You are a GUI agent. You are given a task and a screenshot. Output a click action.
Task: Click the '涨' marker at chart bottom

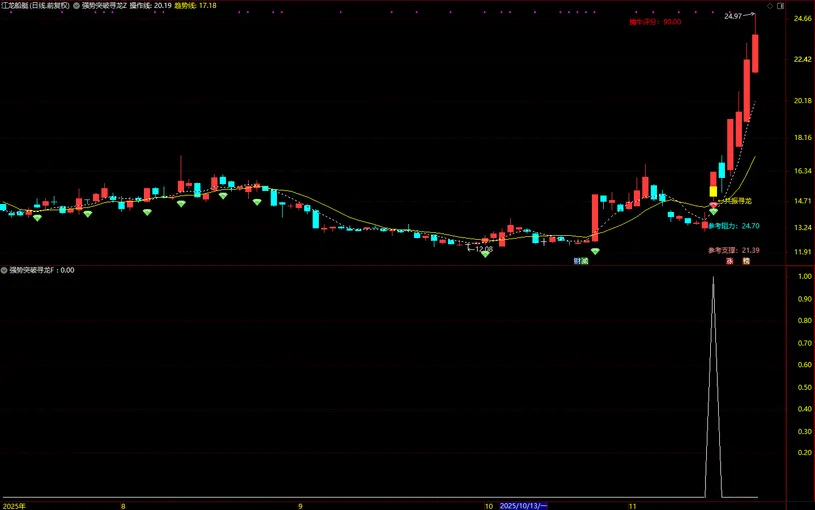pyautogui.click(x=730, y=261)
